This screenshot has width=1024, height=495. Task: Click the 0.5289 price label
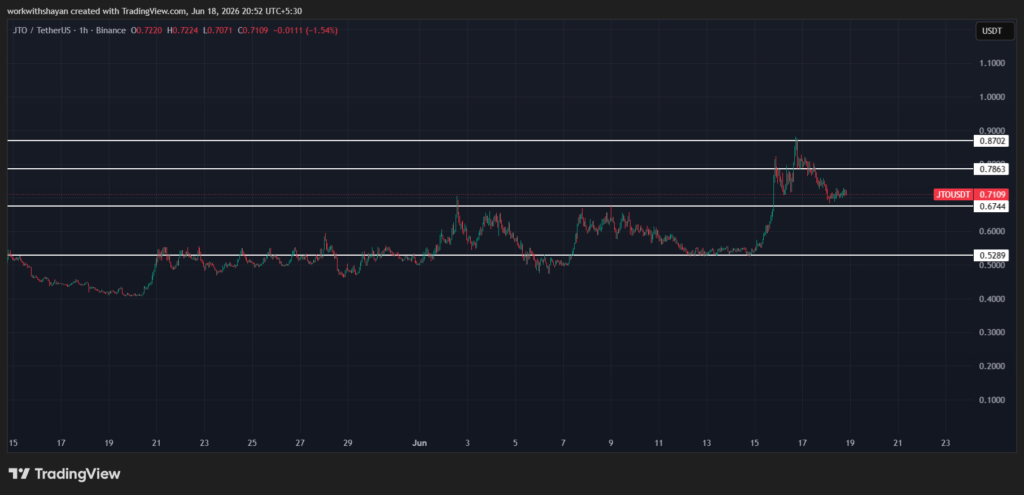pyautogui.click(x=991, y=255)
